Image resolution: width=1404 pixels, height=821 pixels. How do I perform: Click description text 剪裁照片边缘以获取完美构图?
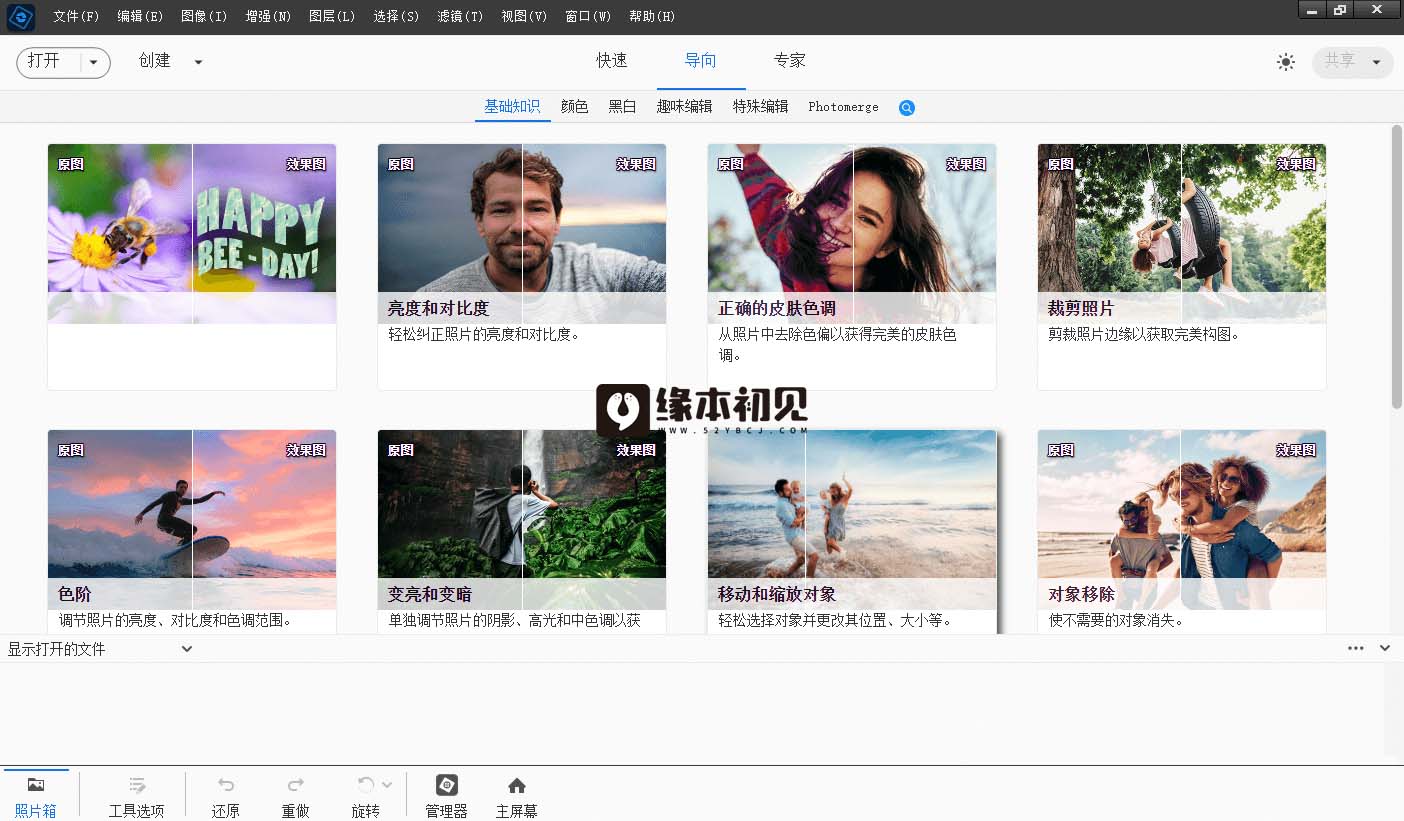[x=1144, y=335]
